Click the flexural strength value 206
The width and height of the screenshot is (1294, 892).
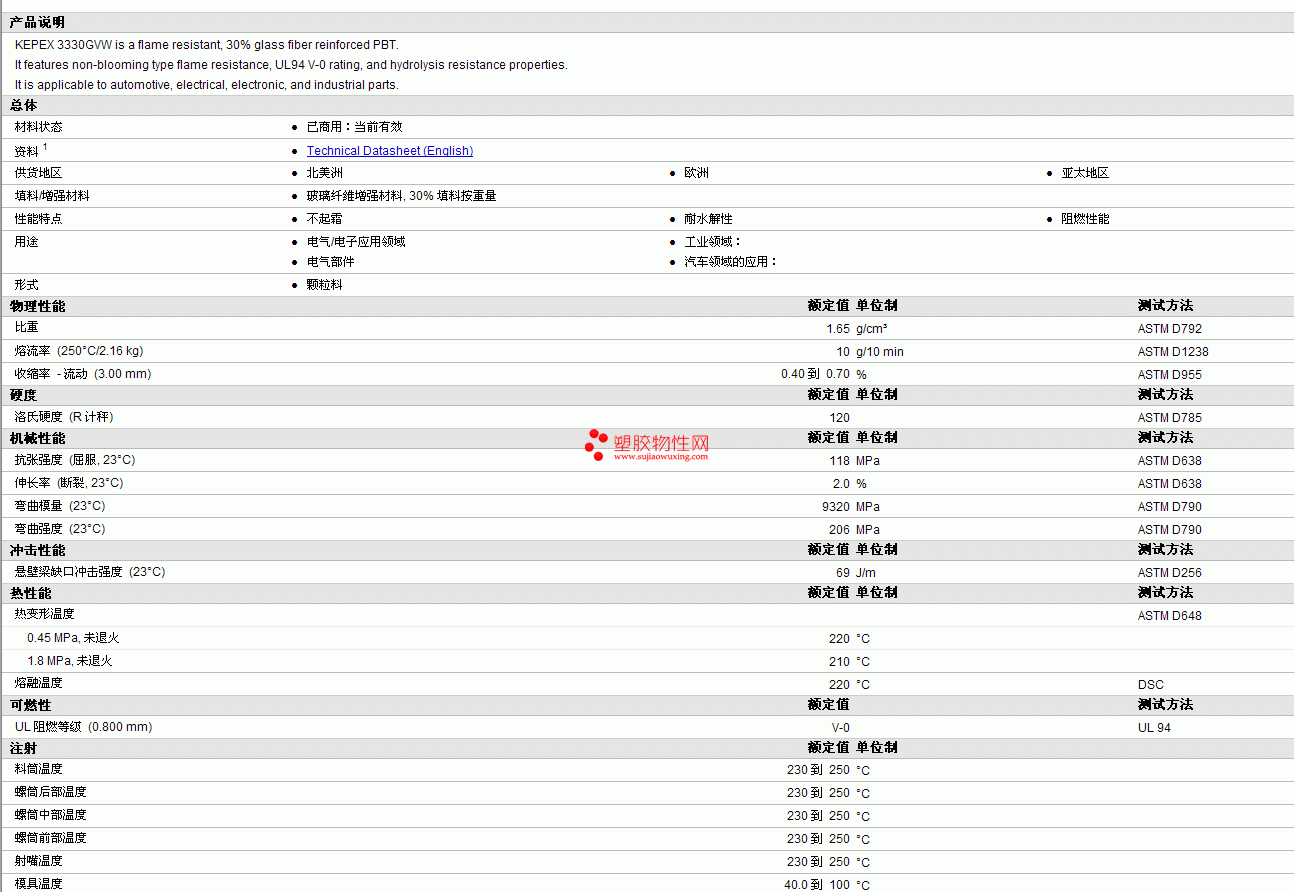pyautogui.click(x=840, y=530)
